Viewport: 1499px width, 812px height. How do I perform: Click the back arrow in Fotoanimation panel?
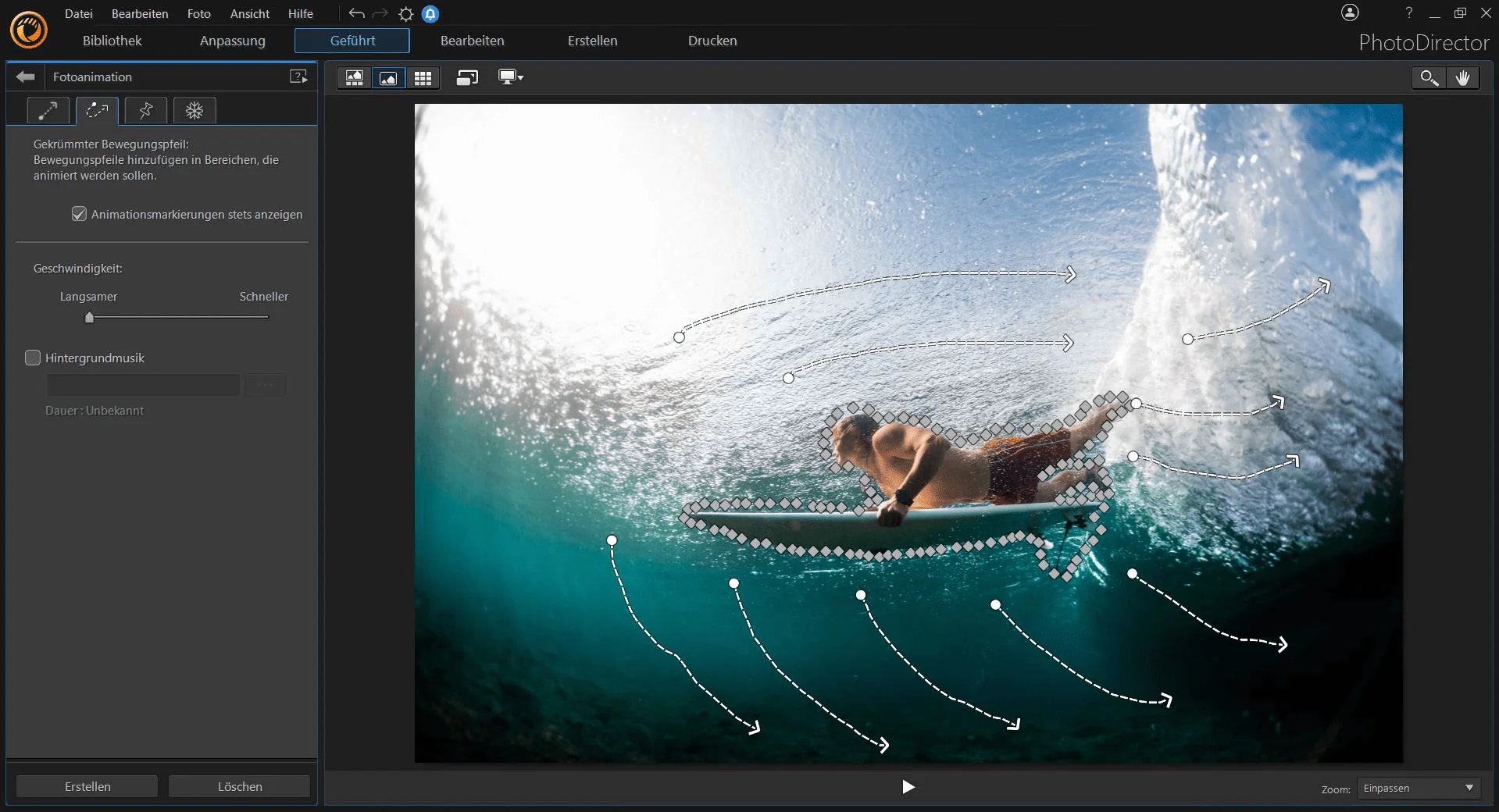26,77
